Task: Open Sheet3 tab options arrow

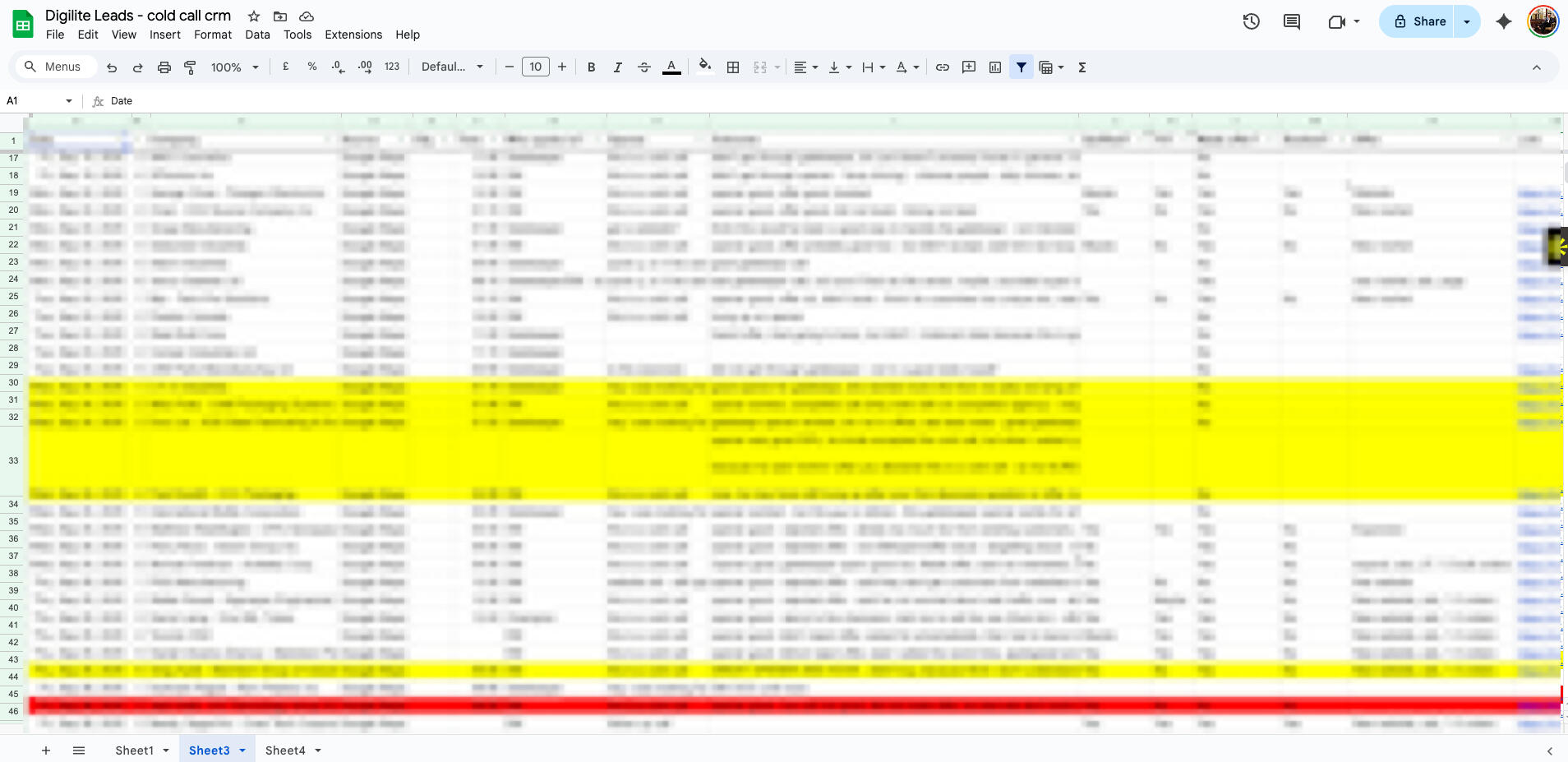Action: (x=242, y=750)
